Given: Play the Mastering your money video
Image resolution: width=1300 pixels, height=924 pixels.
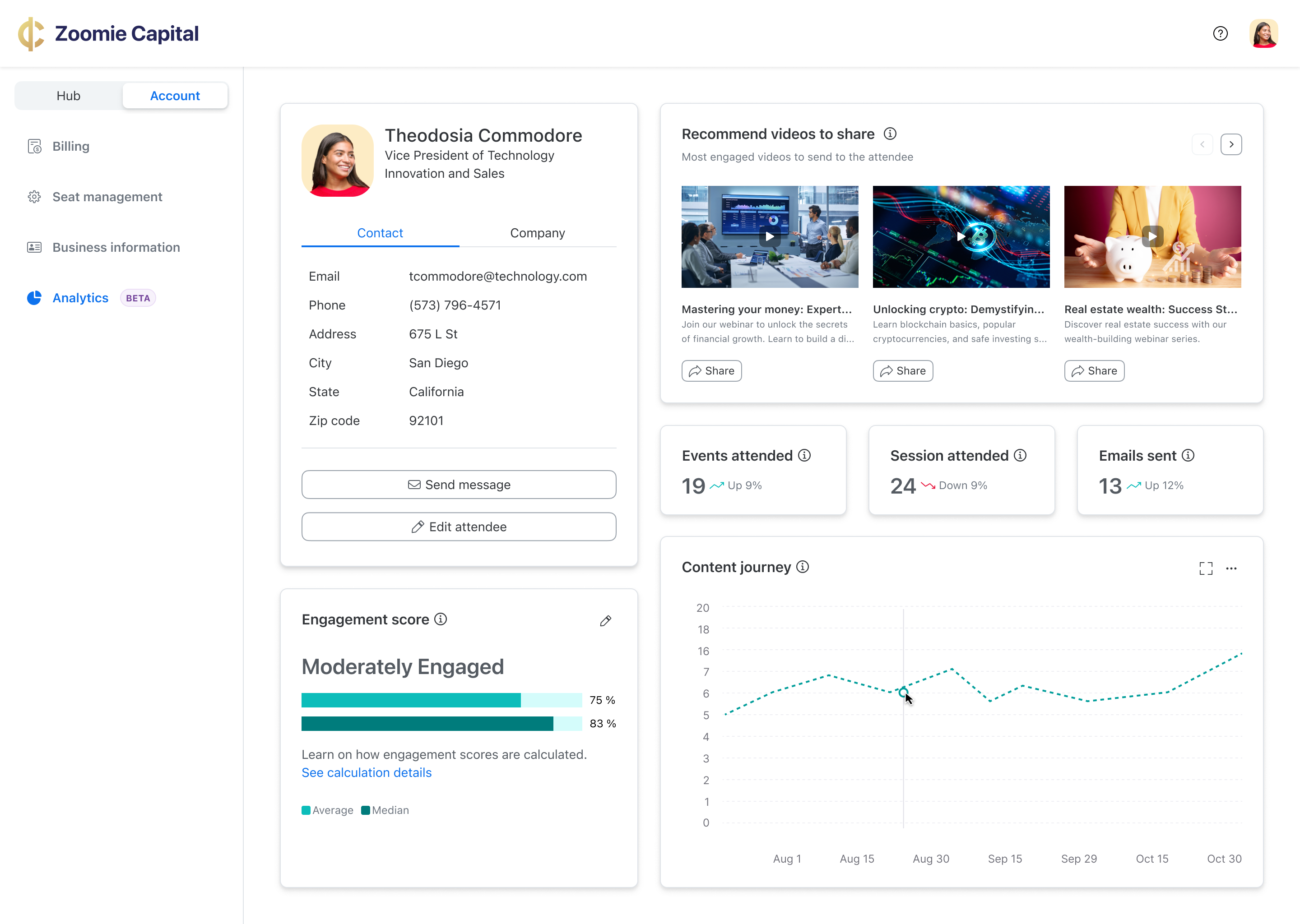Looking at the screenshot, I should (x=770, y=237).
